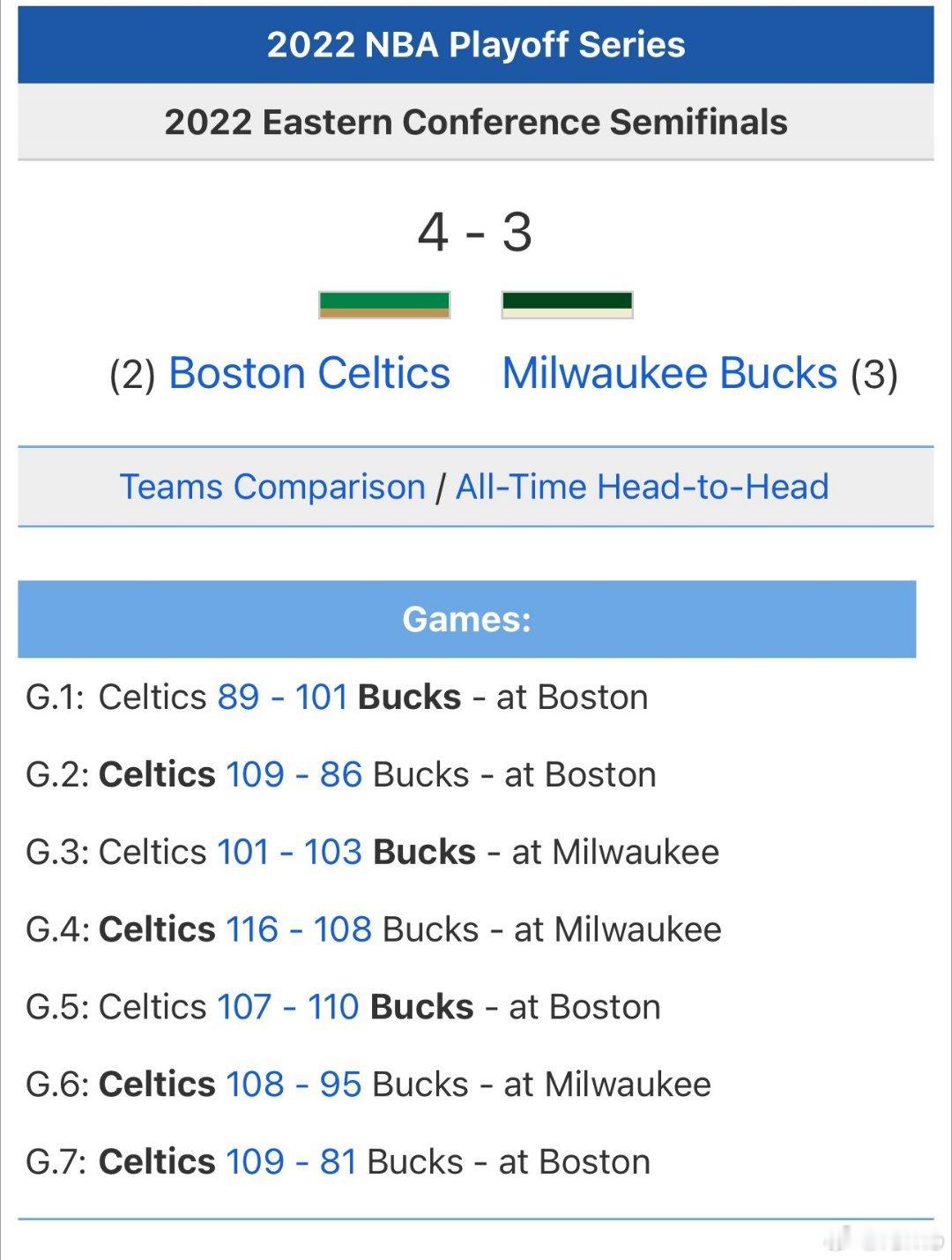Screen dimensions: 952x1260
Task: Open Game 5 box score 107 - 110
Action: tap(287, 1007)
